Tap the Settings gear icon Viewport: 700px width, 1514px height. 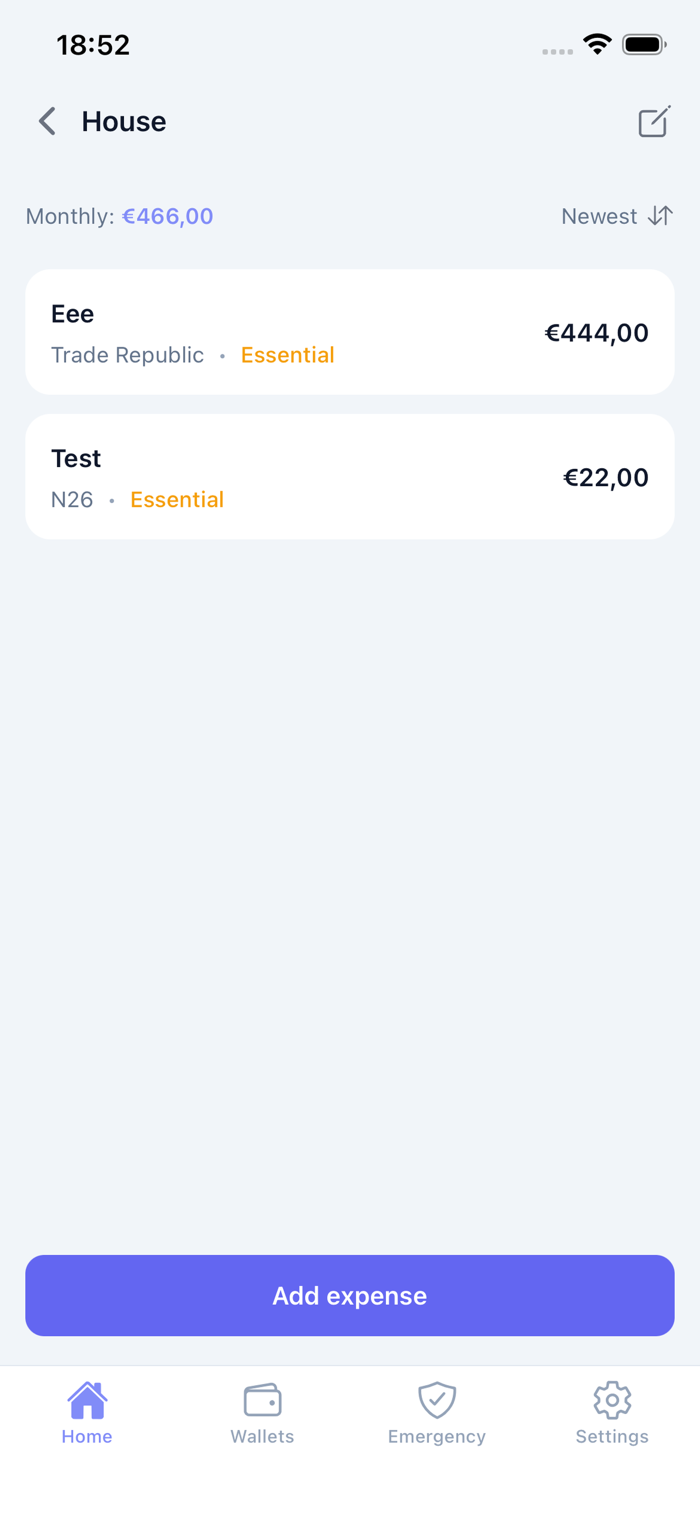(x=612, y=1400)
